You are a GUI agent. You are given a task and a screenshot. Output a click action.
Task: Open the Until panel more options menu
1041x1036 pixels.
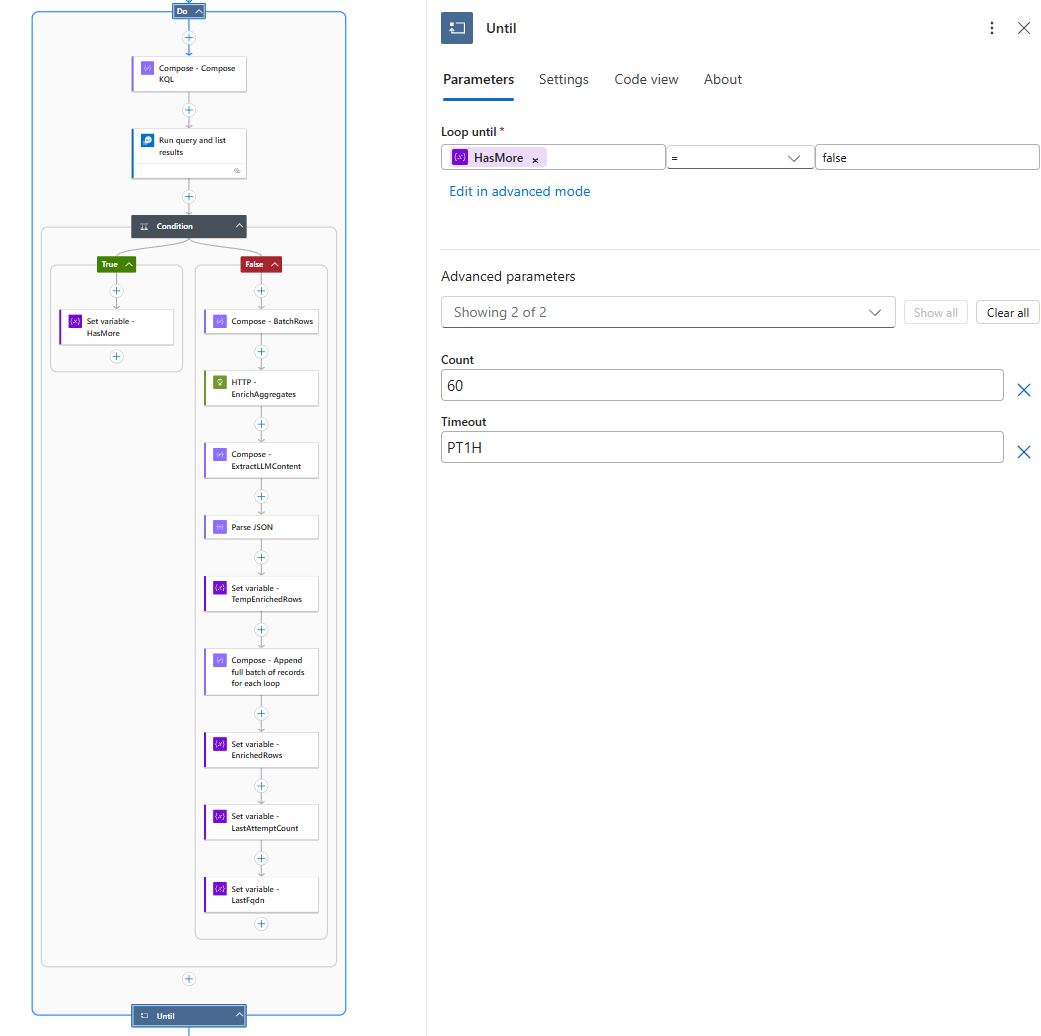pyautogui.click(x=991, y=28)
